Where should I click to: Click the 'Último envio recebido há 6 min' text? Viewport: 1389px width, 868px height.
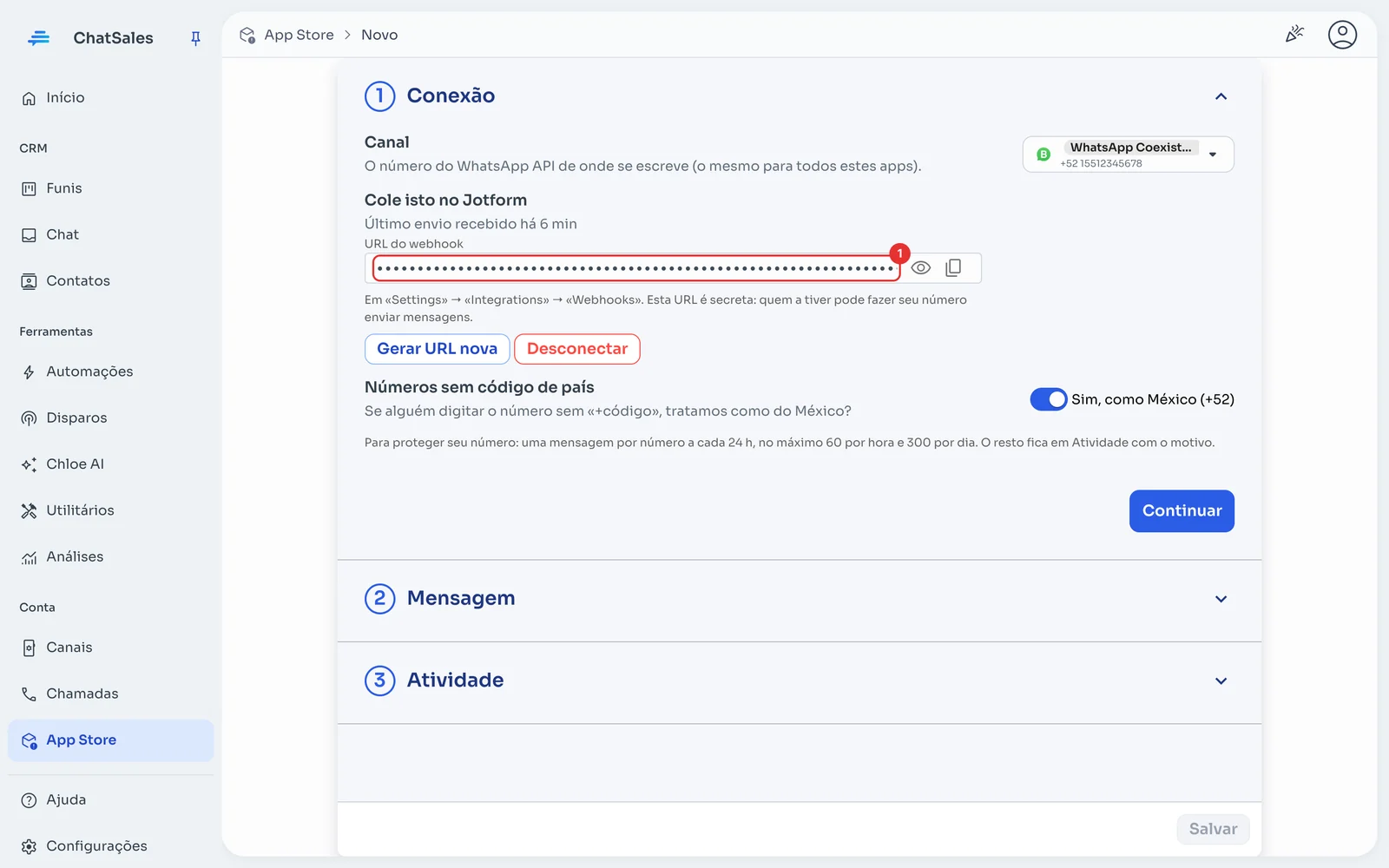tap(471, 224)
